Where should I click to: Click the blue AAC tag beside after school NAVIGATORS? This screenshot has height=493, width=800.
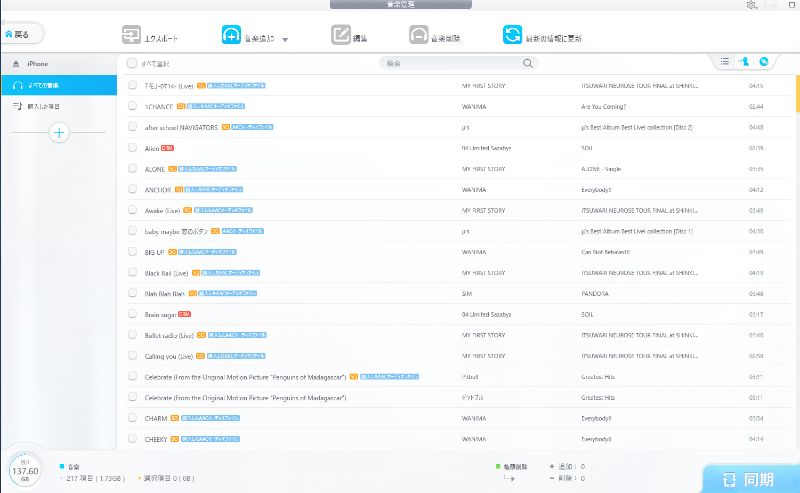pos(252,127)
